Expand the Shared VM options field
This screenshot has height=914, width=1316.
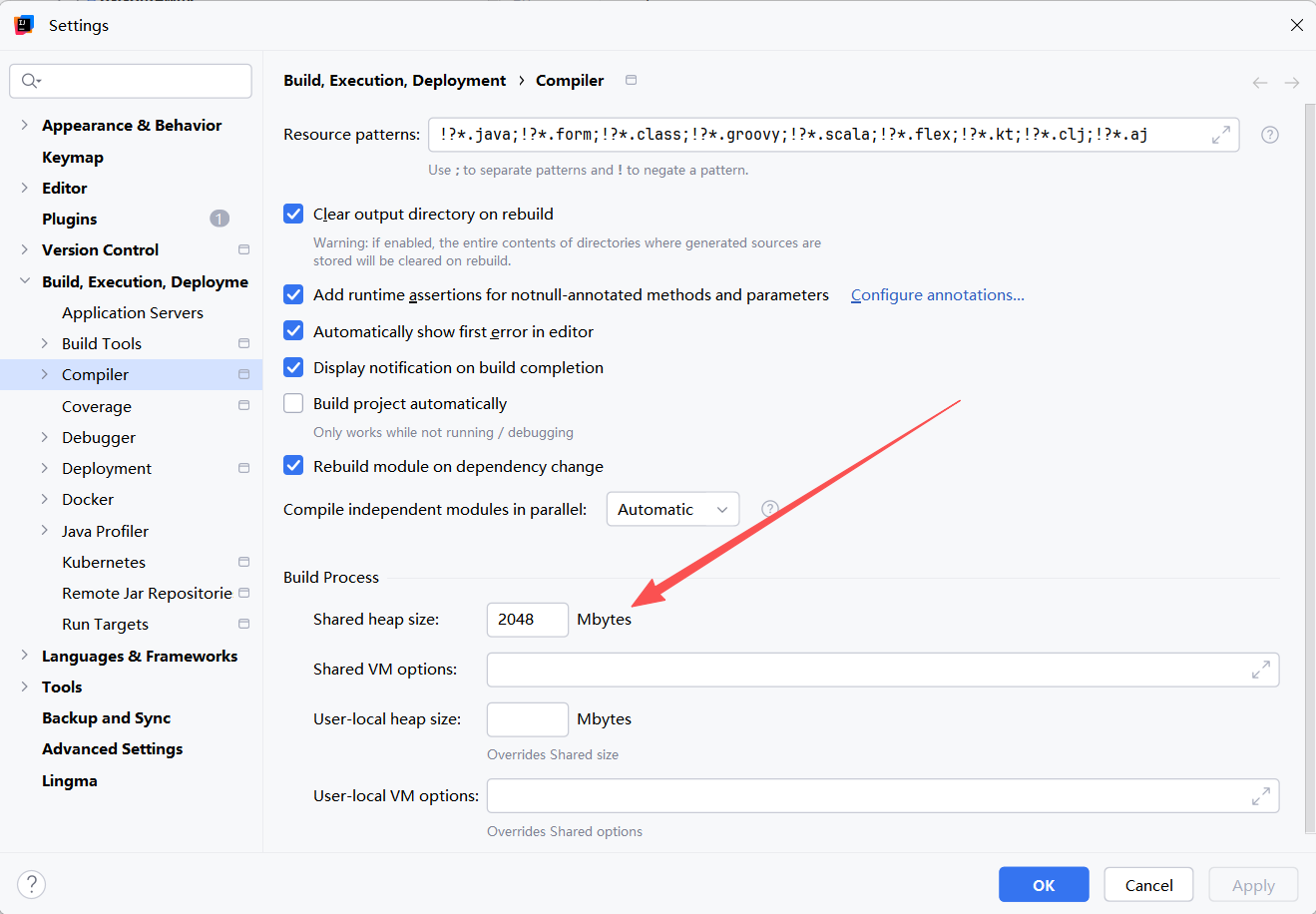click(x=1261, y=670)
